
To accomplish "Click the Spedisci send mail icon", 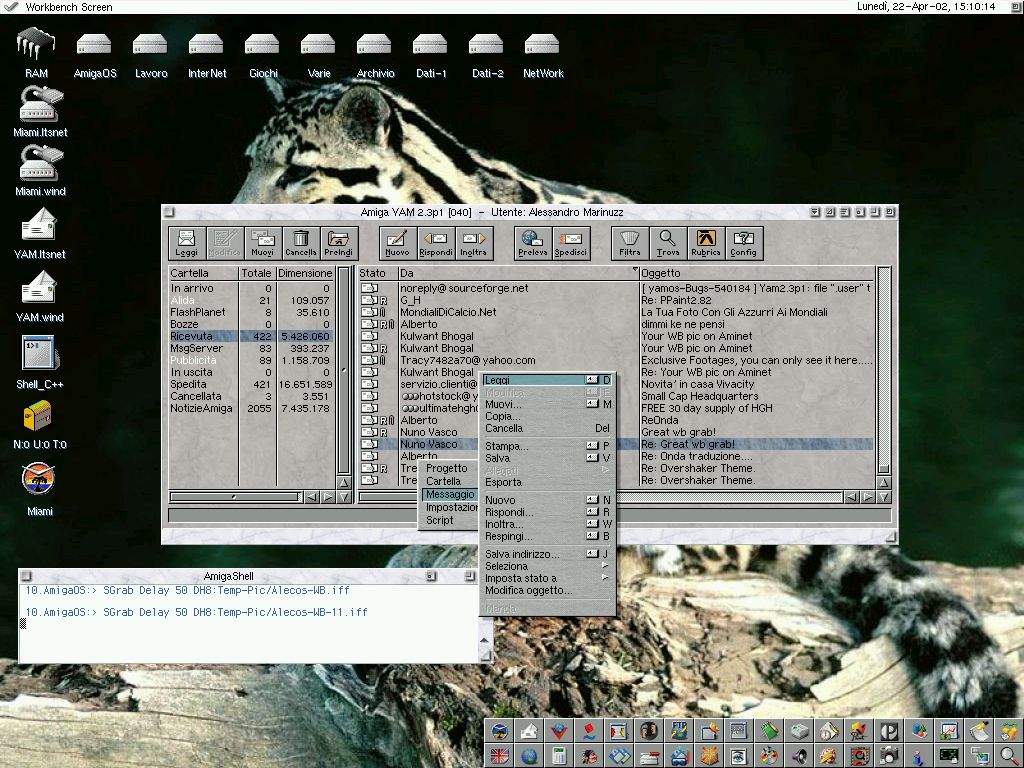I will (571, 243).
